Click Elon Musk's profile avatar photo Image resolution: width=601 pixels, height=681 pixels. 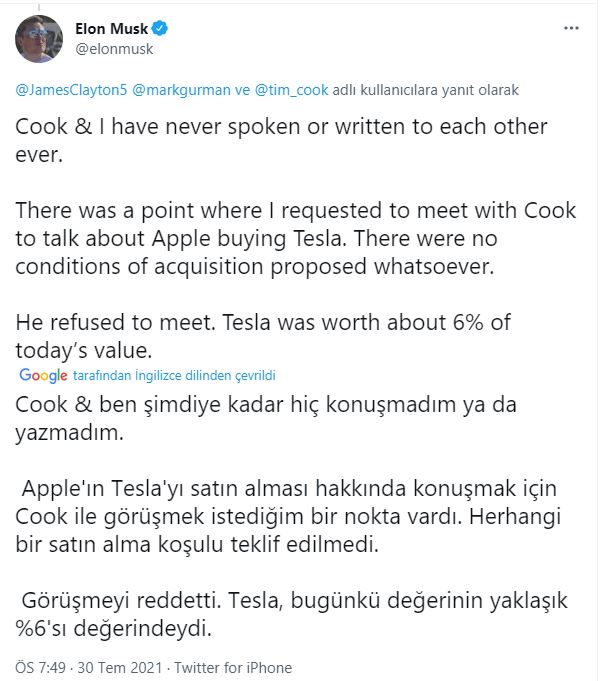39,38
